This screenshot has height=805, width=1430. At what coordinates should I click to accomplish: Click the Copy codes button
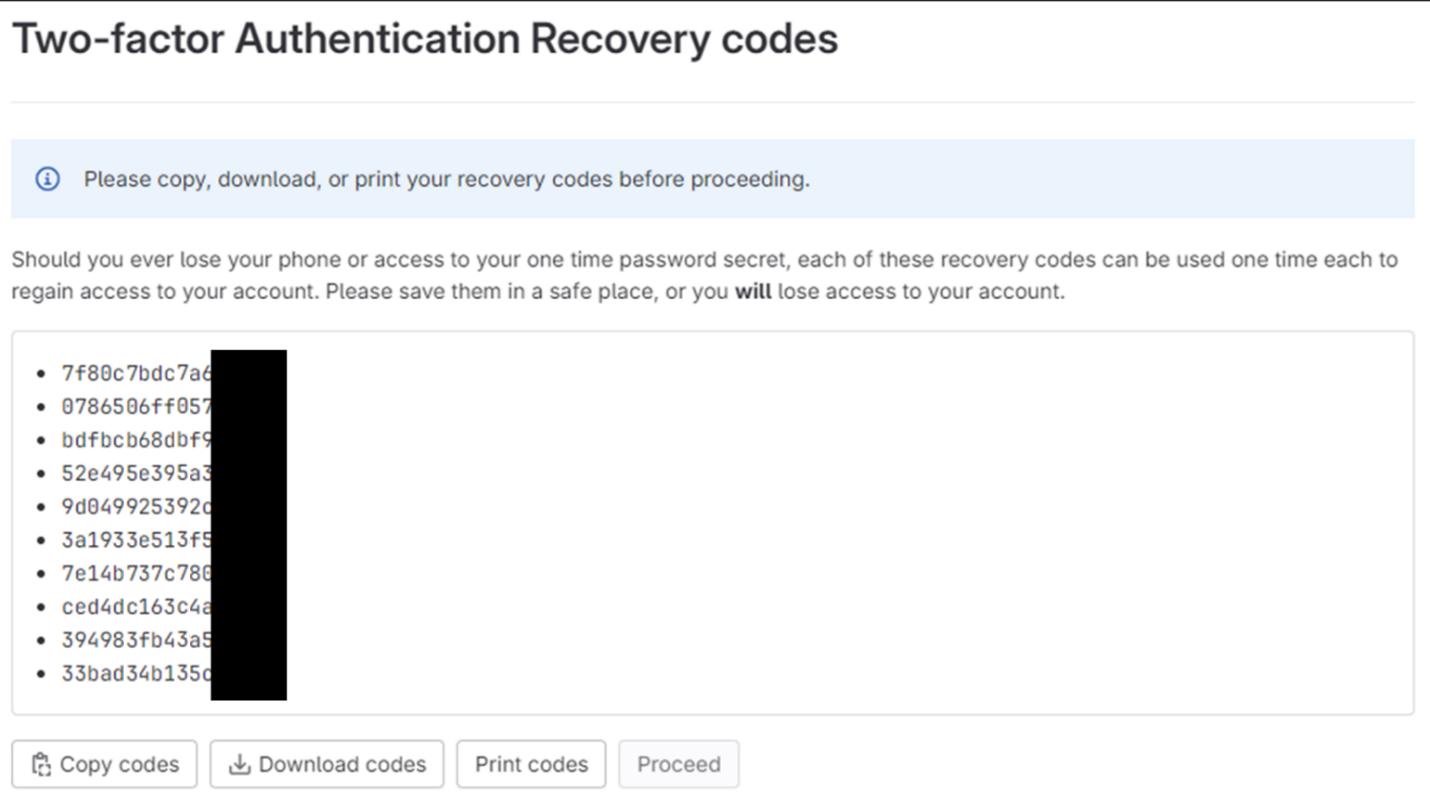pyautogui.click(x=104, y=763)
